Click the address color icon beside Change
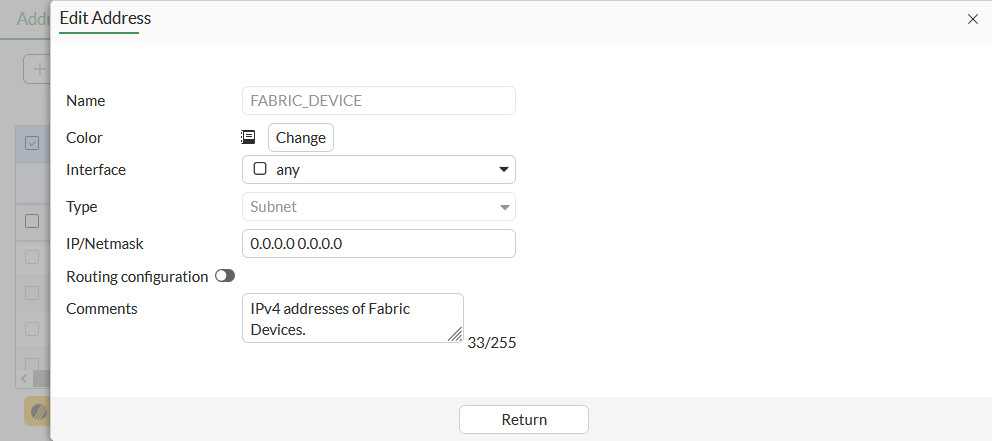 248,137
